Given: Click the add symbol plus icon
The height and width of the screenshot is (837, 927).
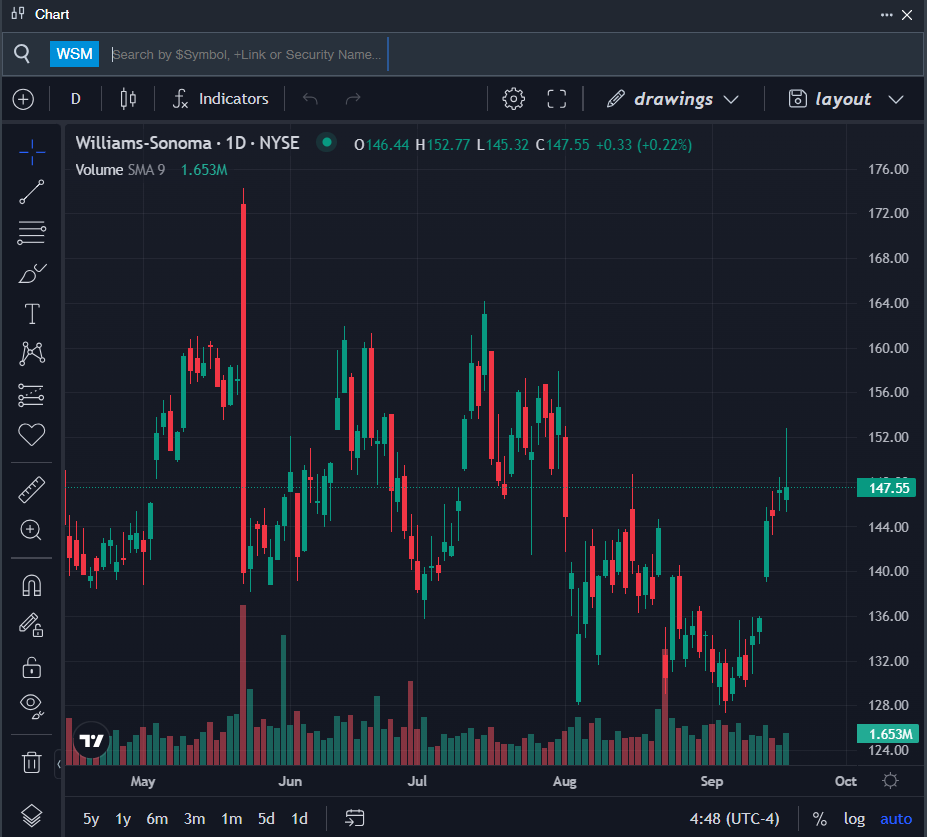Looking at the screenshot, I should pos(23,99).
